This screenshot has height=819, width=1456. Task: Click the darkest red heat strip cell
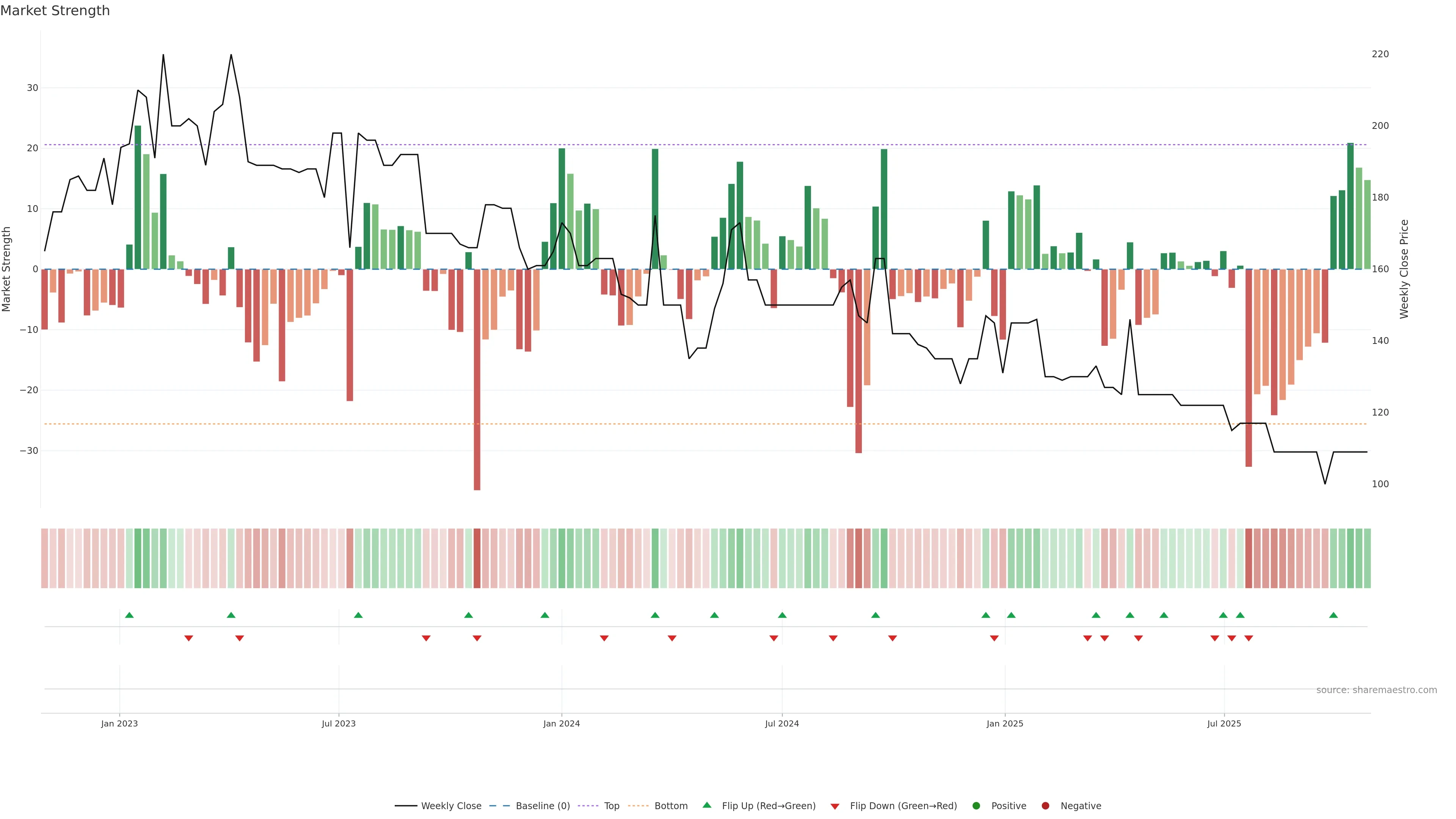[x=477, y=559]
